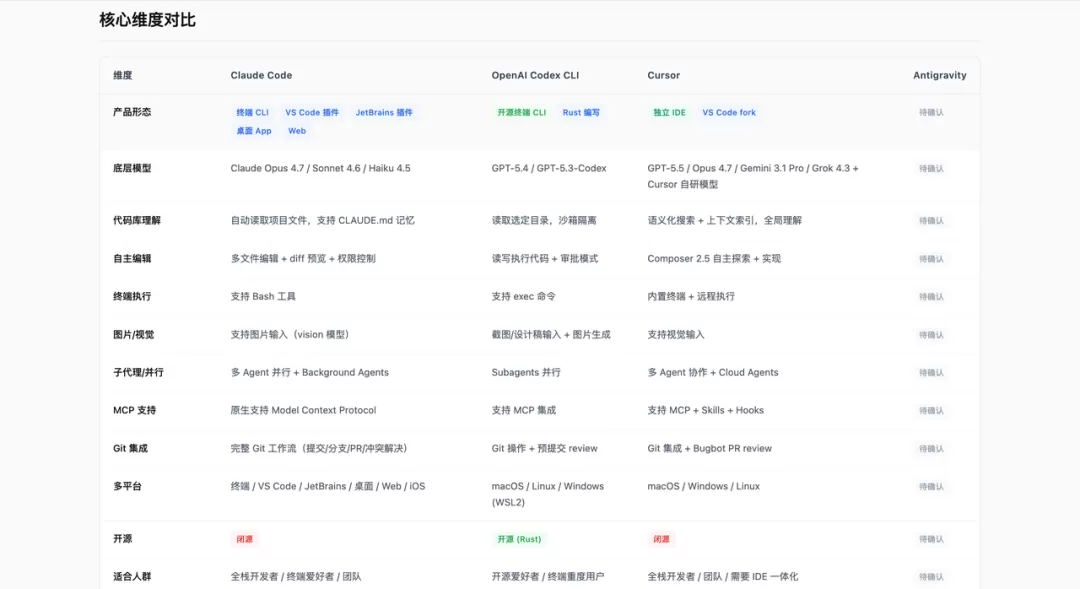Click the Claude Code column header
The image size is (1080, 589).
[261, 75]
